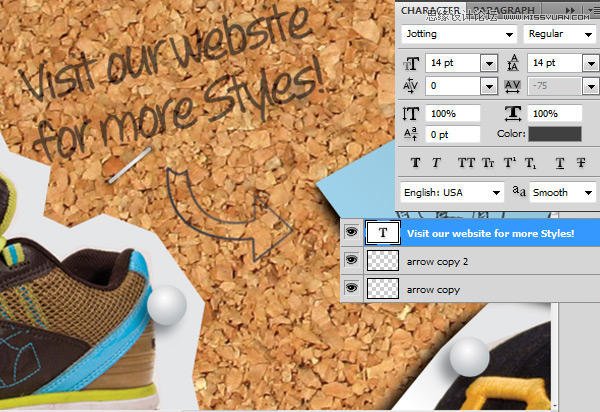Click the baseline shift icon

411,134
